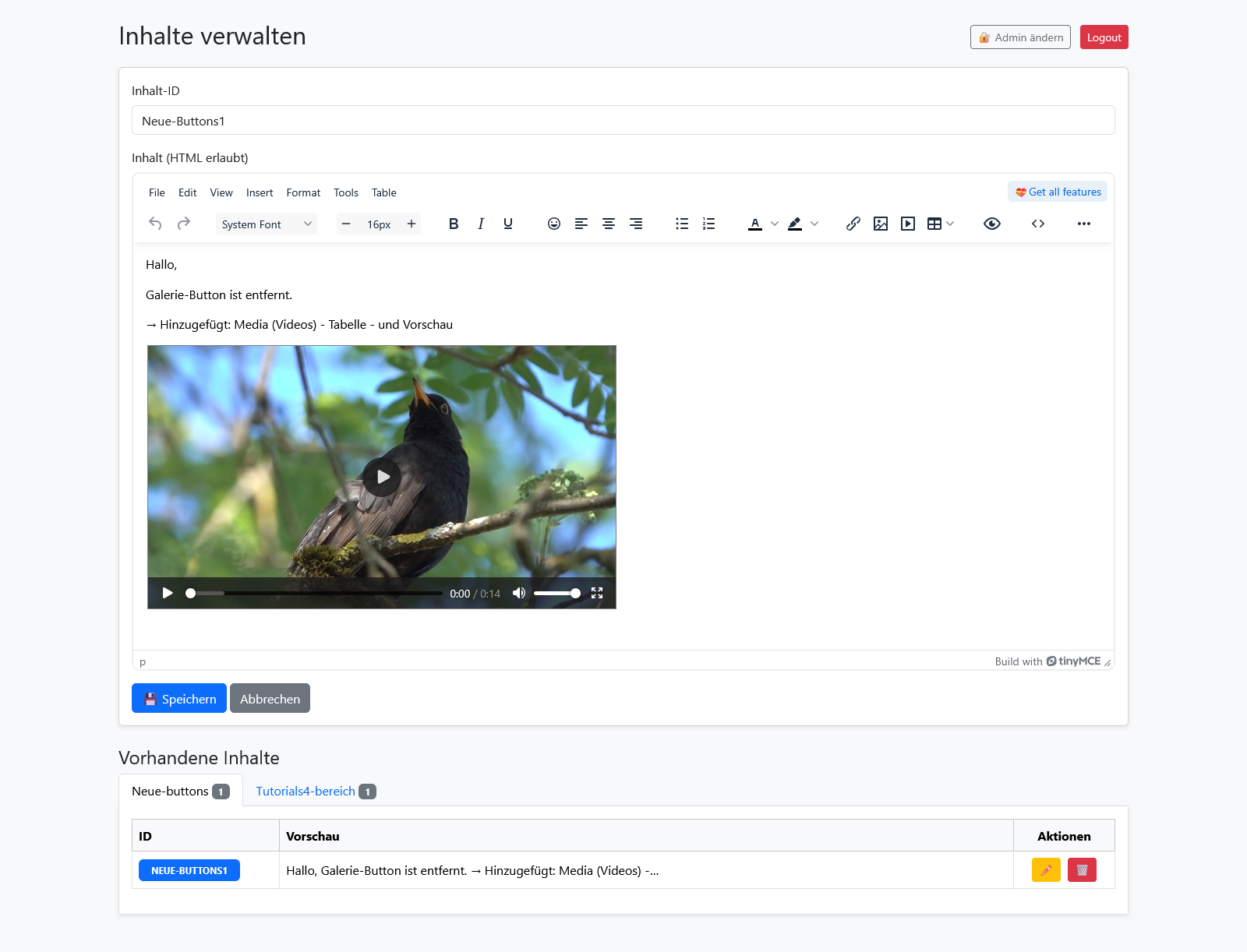Click the Logout button
The image size is (1247, 952).
point(1104,37)
